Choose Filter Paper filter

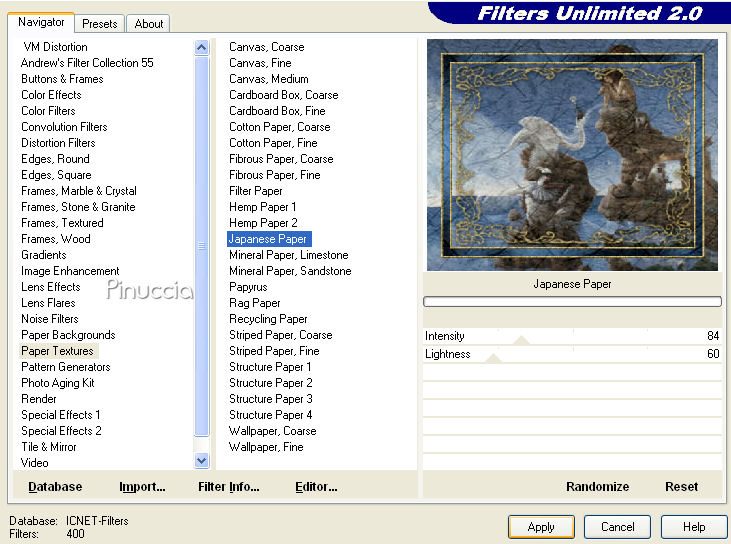click(x=255, y=191)
